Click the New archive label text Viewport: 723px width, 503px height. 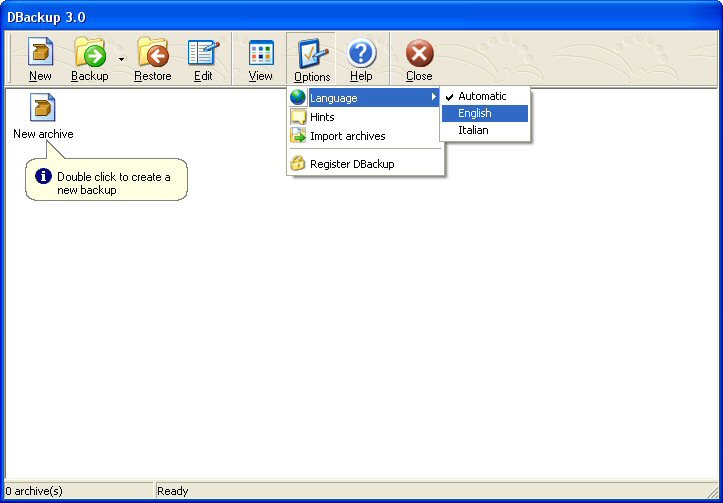tap(43, 134)
